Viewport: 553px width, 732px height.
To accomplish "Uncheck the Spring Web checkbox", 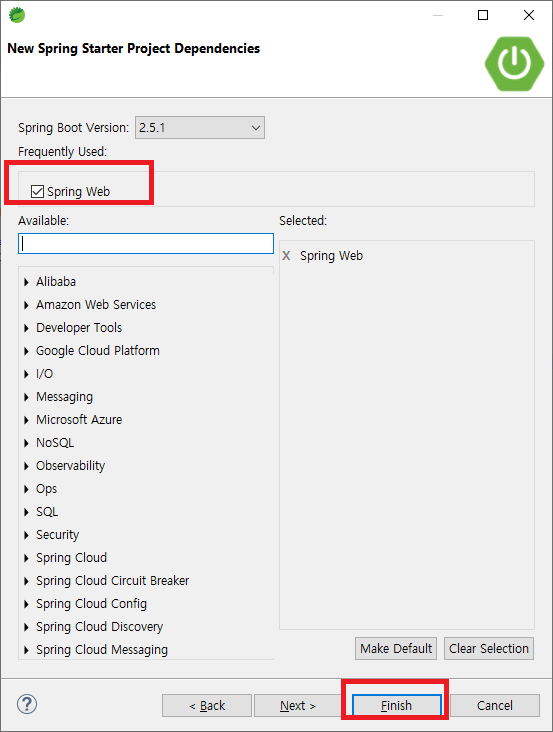I will pos(37,191).
